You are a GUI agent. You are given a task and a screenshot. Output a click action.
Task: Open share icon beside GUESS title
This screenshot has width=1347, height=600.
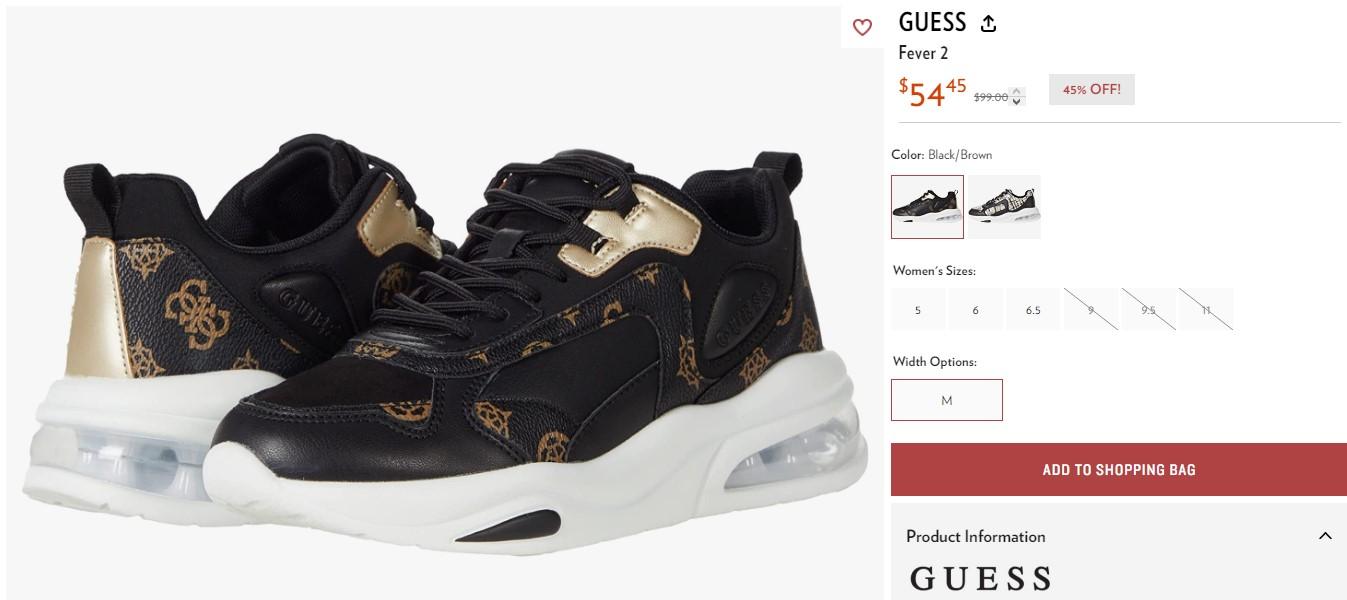pos(988,24)
